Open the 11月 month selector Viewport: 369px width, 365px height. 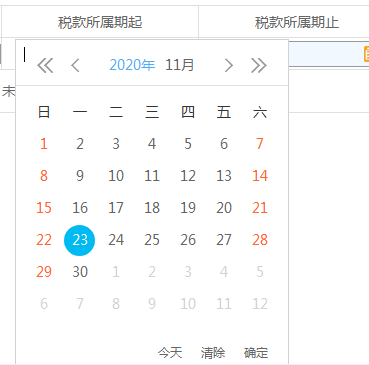click(180, 65)
